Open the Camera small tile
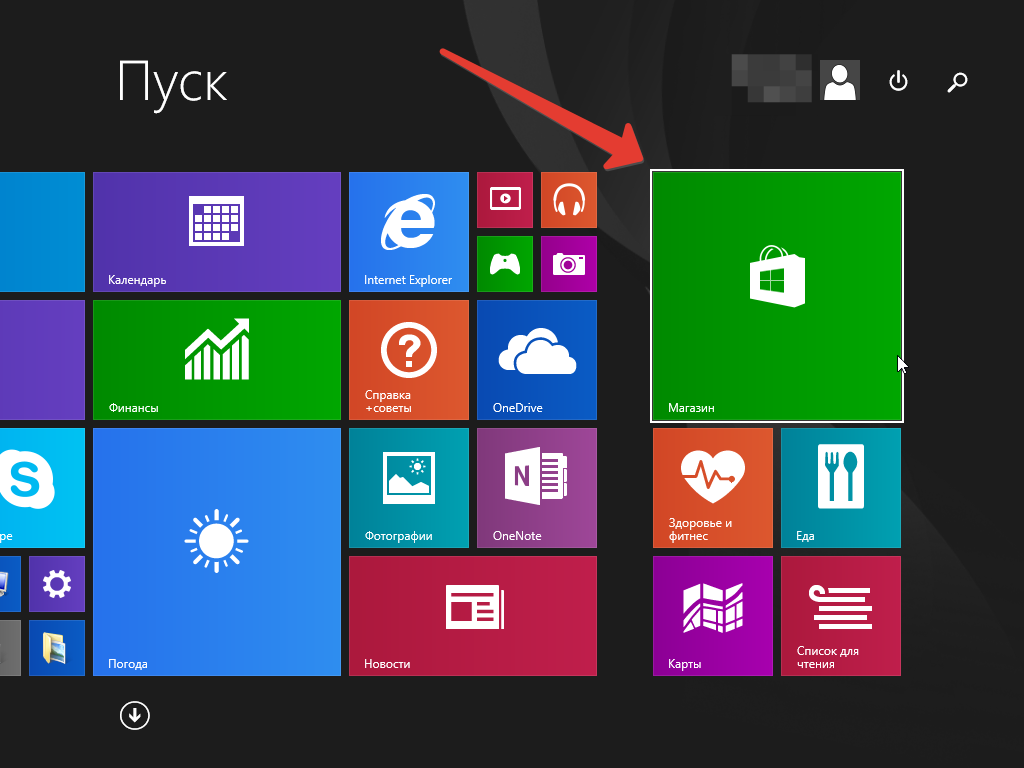Viewport: 1024px width, 768px height. [569, 264]
